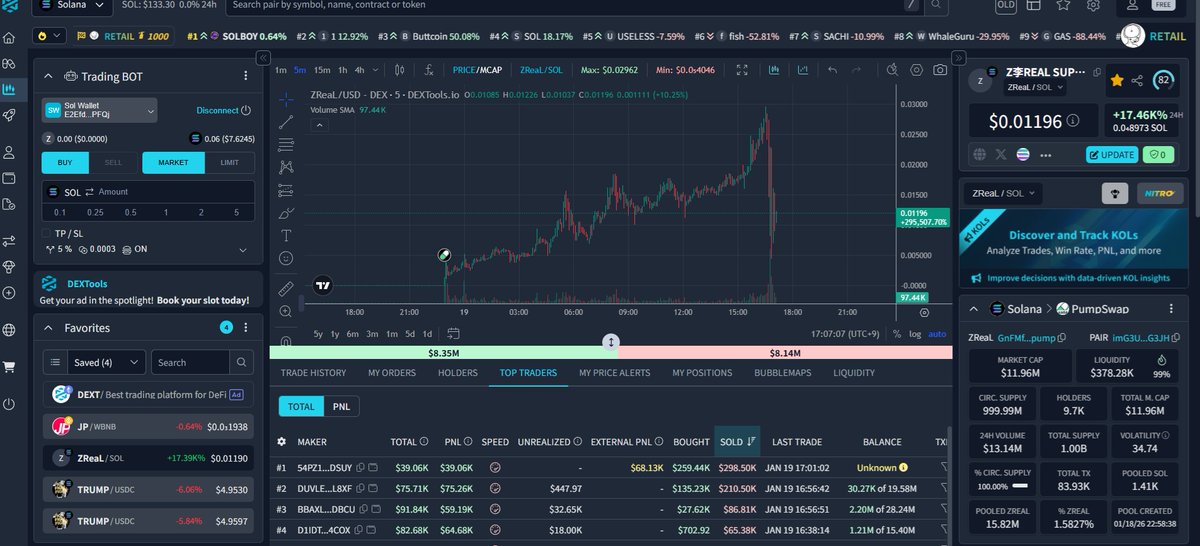Open the Sol Wallet selector dropdown

pyautogui.click(x=100, y=111)
